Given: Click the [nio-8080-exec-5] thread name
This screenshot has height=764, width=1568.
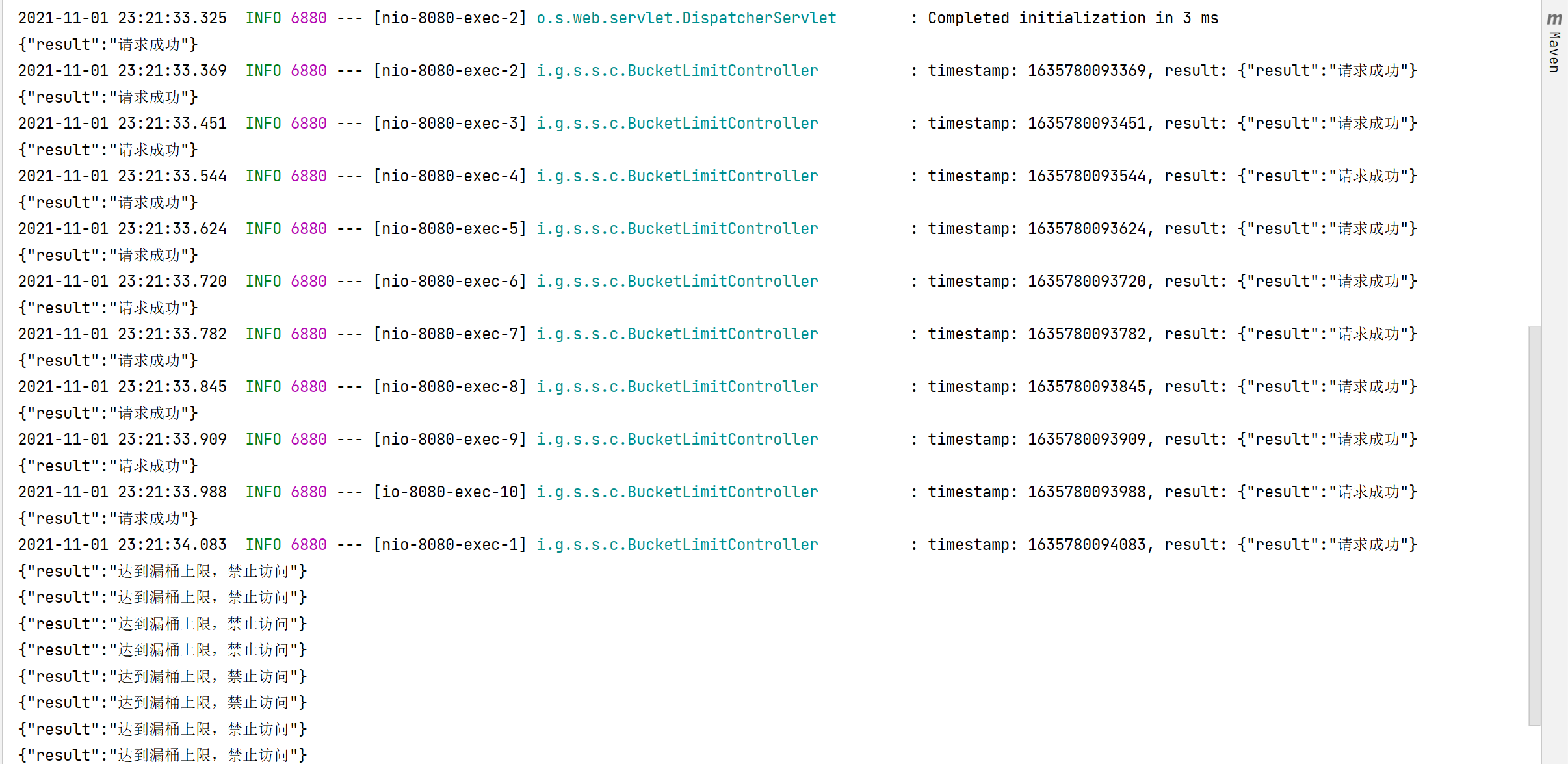Looking at the screenshot, I should 449,229.
